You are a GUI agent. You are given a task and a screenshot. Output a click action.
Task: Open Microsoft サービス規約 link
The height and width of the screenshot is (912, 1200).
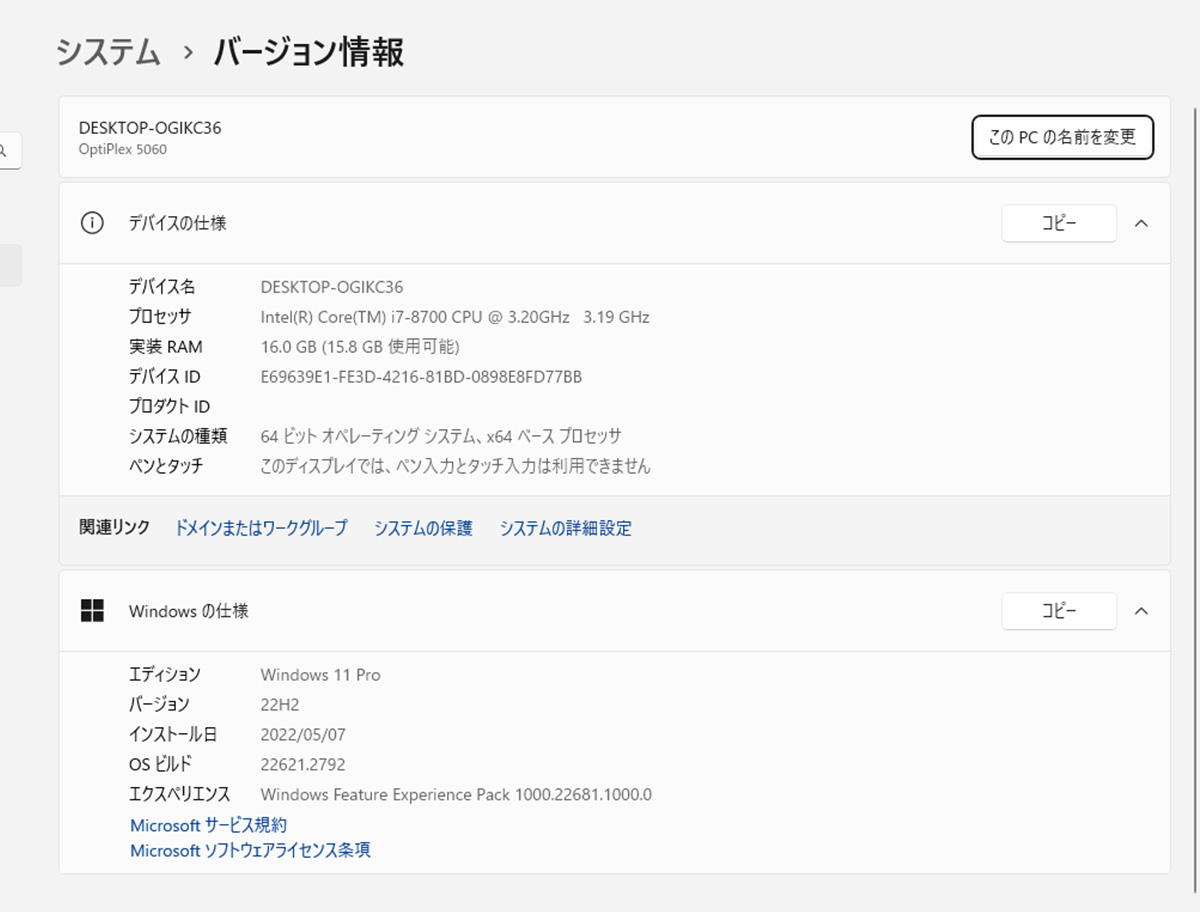coord(209,825)
